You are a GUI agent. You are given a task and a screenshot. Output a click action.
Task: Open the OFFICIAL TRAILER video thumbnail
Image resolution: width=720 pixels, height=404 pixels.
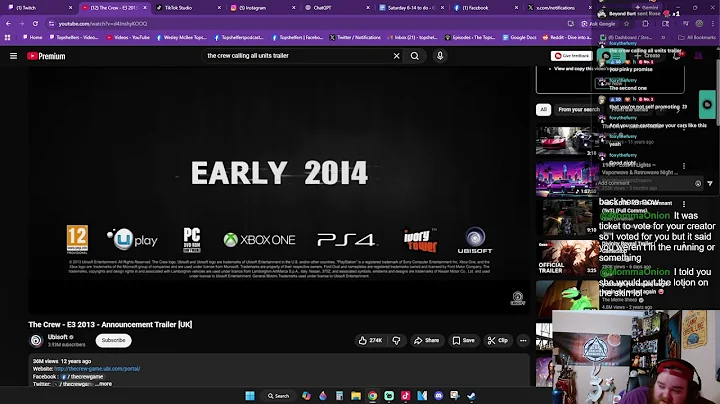567,257
